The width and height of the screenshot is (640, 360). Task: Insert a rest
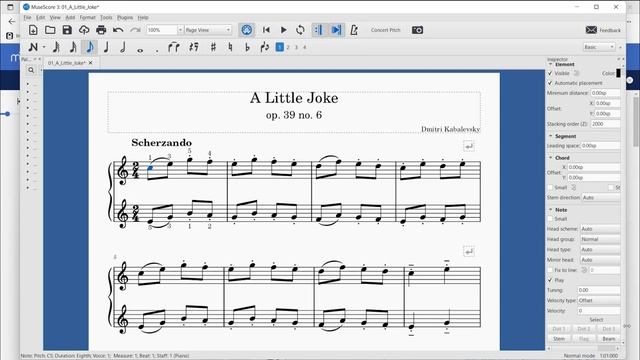pyautogui.click(x=194, y=47)
